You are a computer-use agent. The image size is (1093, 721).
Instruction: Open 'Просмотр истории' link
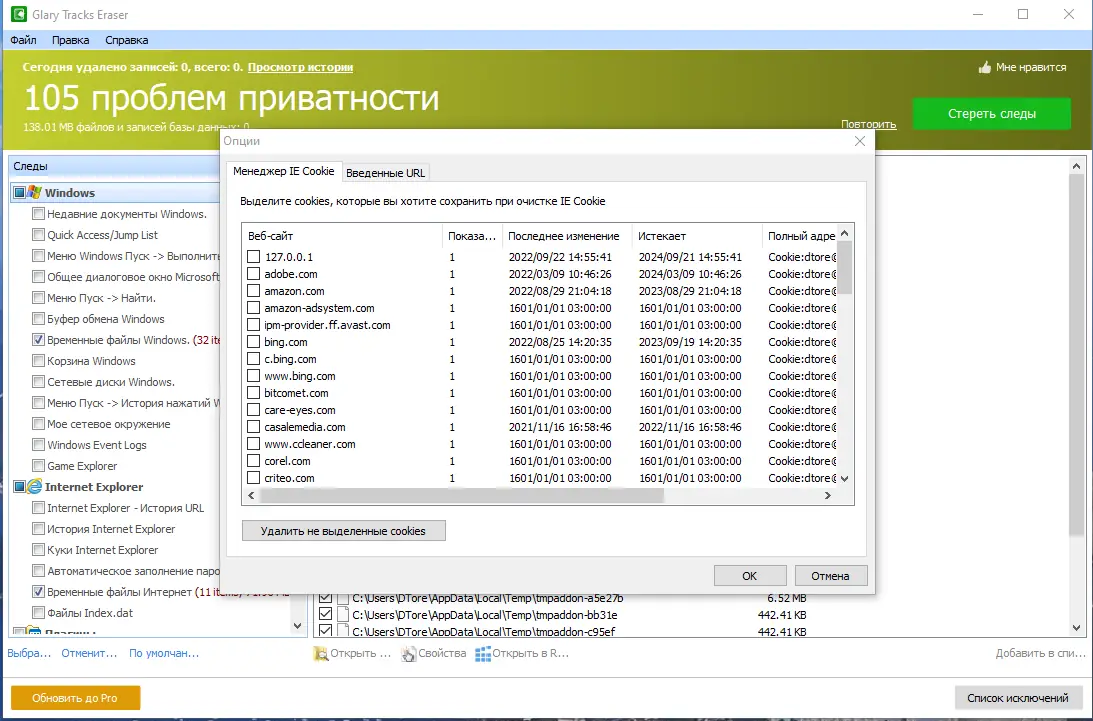point(298,67)
